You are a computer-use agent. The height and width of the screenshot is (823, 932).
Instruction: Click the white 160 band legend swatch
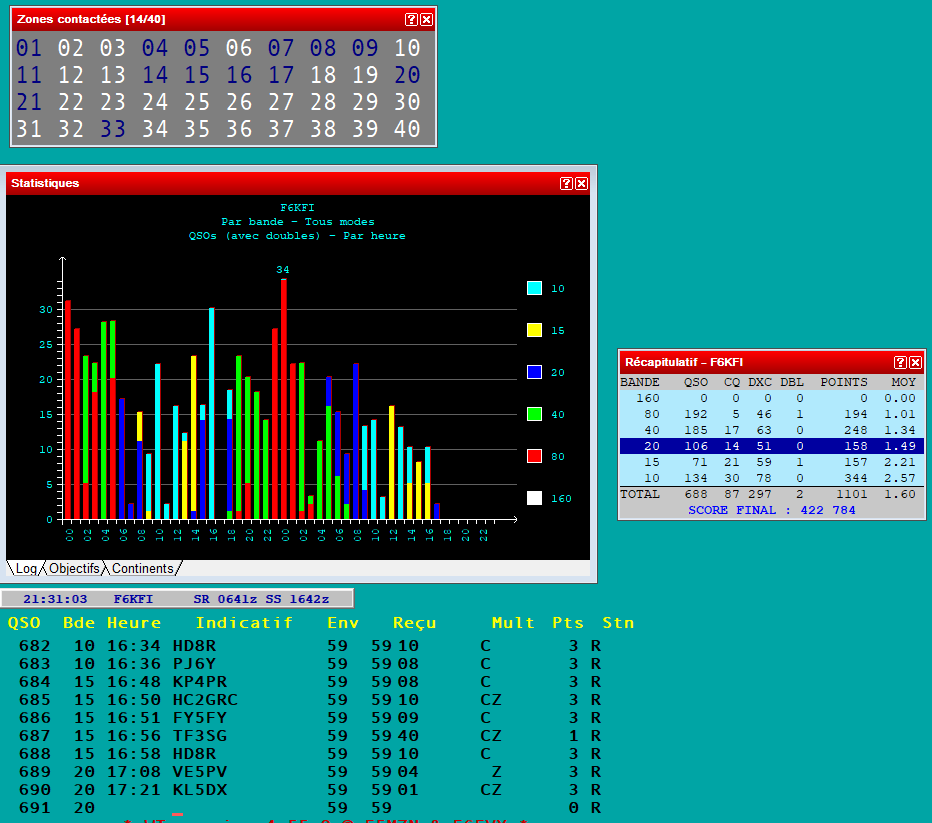534,498
